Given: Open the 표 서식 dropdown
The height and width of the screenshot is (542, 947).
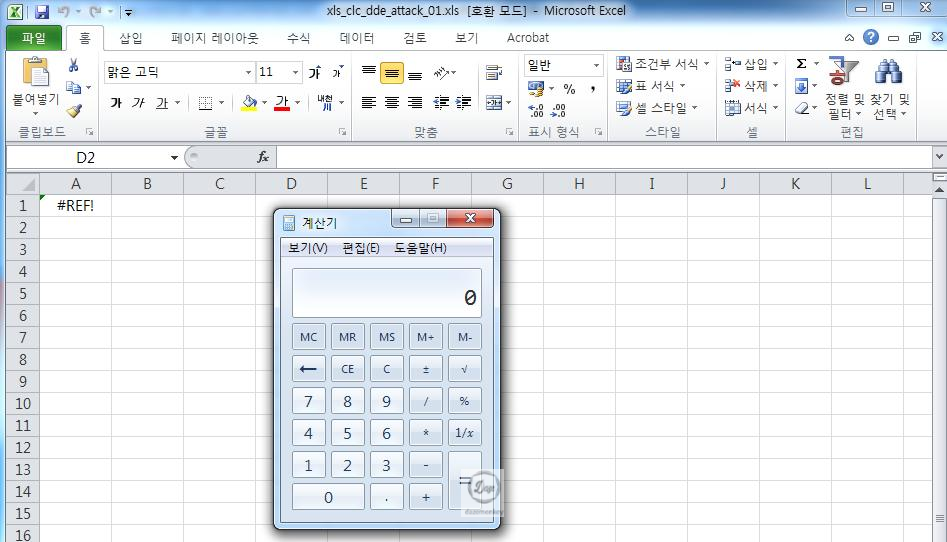Looking at the screenshot, I should [x=650, y=86].
